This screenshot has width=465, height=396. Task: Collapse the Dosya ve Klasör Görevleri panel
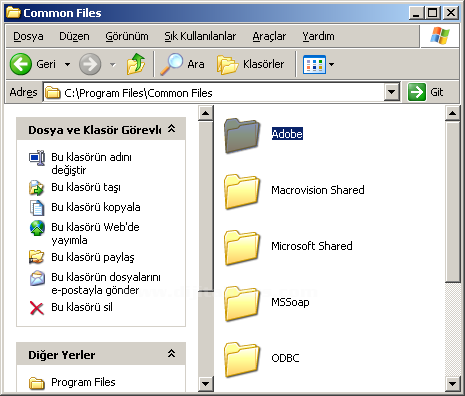(x=171, y=129)
